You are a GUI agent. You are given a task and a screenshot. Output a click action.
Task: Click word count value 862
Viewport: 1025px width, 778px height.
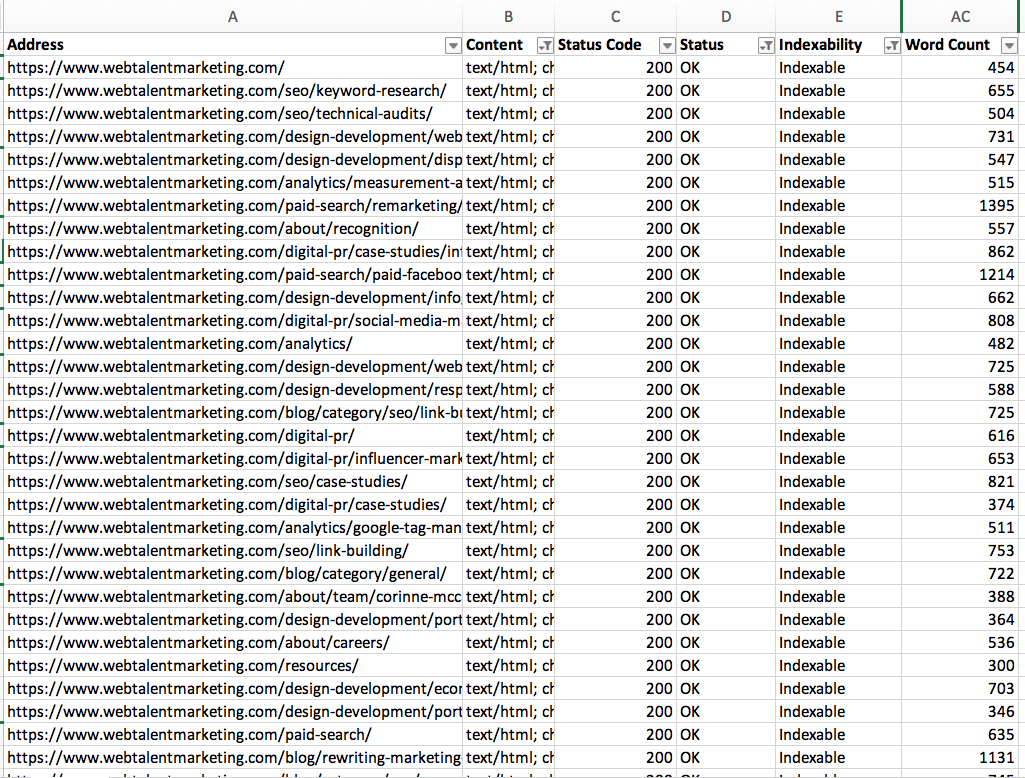pyautogui.click(x=1001, y=252)
